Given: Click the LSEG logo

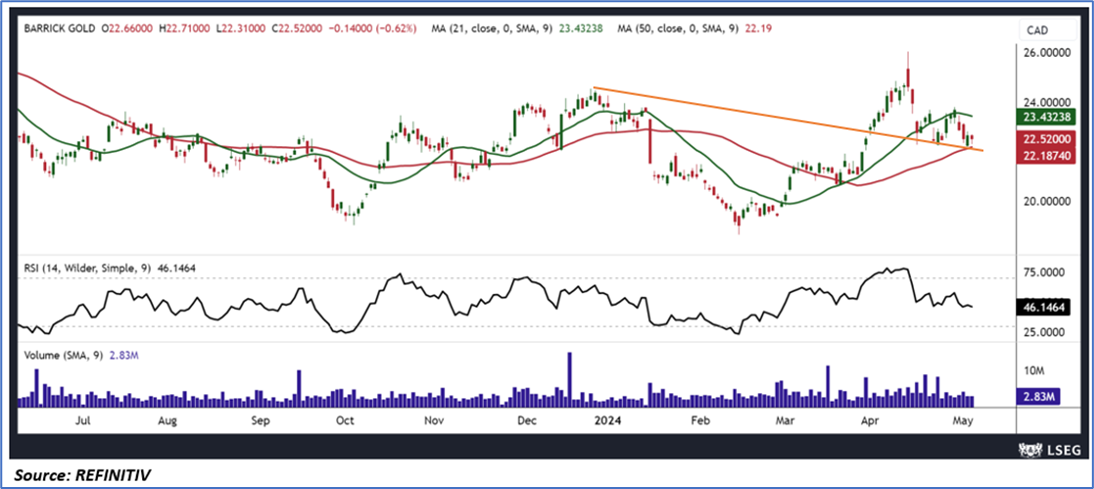Looking at the screenshot, I should click(1048, 449).
